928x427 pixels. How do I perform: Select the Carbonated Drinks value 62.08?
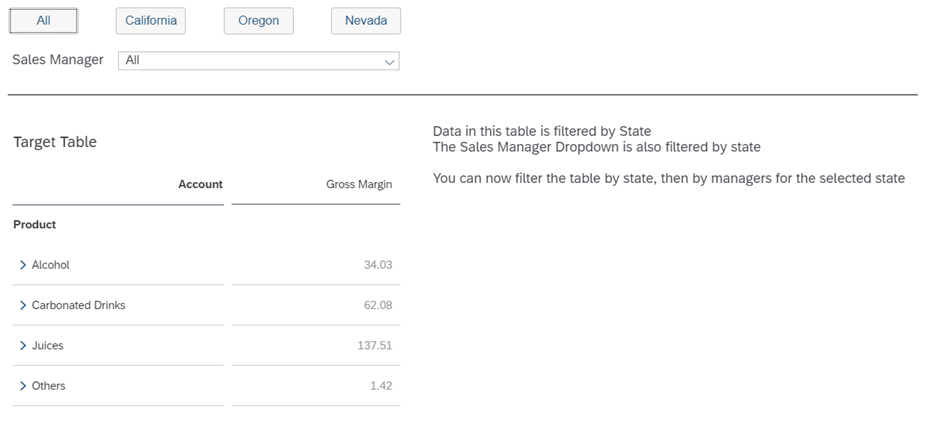pos(377,305)
